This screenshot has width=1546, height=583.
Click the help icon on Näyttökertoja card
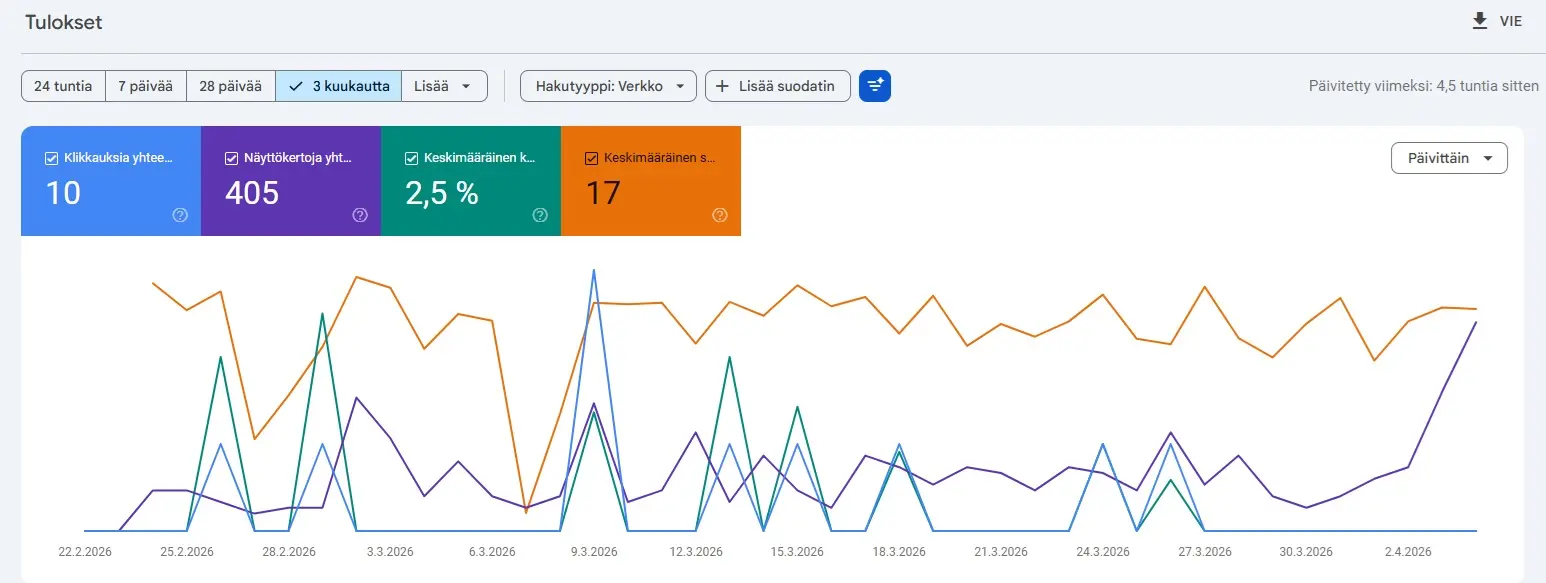[x=361, y=214]
